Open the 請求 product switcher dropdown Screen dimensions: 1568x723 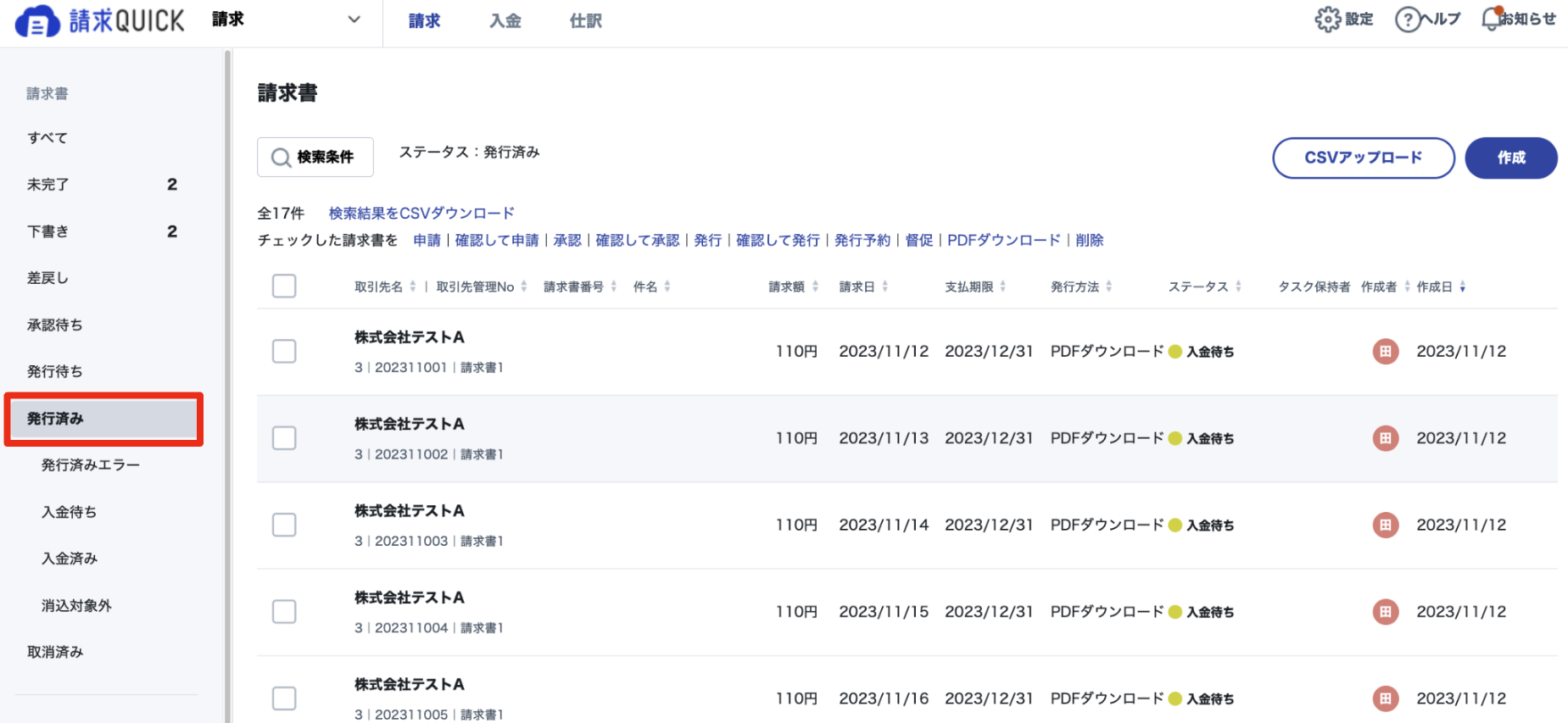point(287,19)
